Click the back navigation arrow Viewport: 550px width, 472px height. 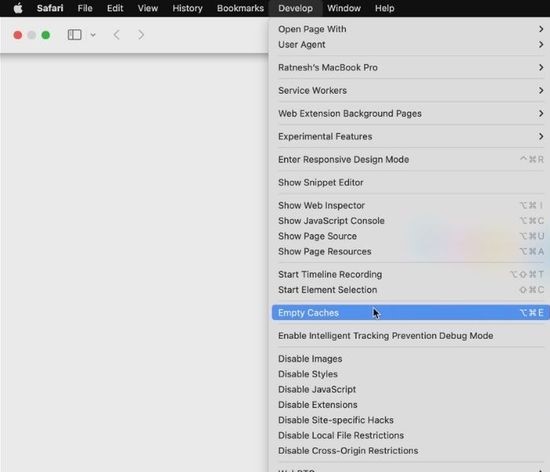pyautogui.click(x=116, y=35)
